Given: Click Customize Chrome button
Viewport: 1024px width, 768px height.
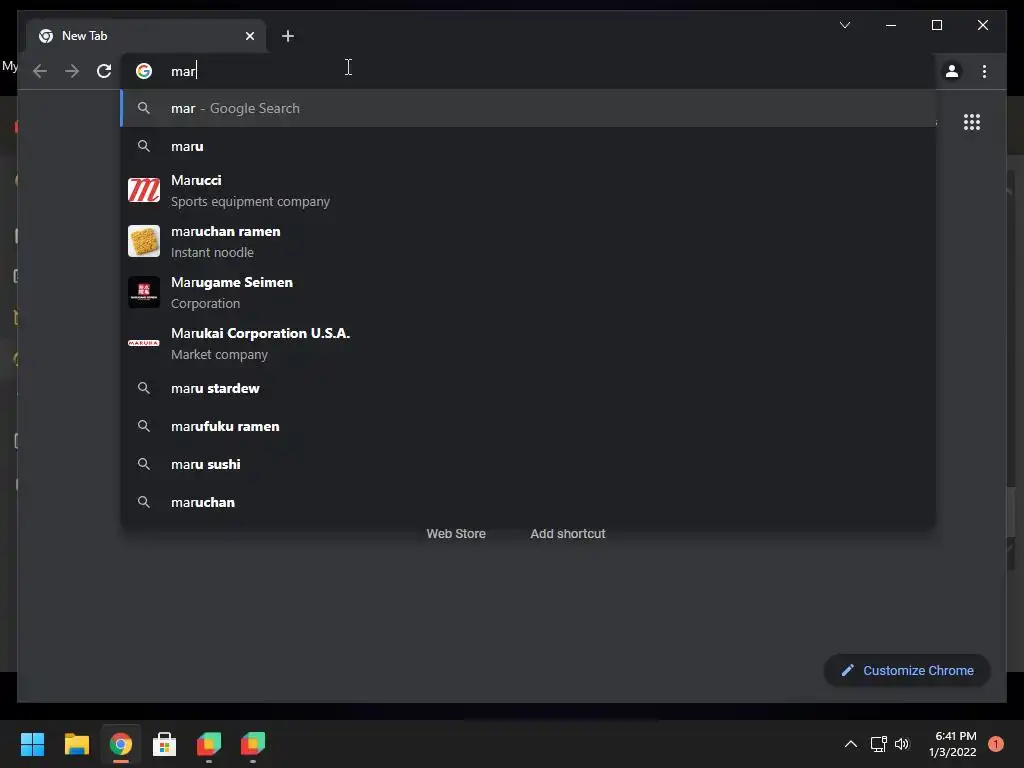Looking at the screenshot, I should 907,671.
